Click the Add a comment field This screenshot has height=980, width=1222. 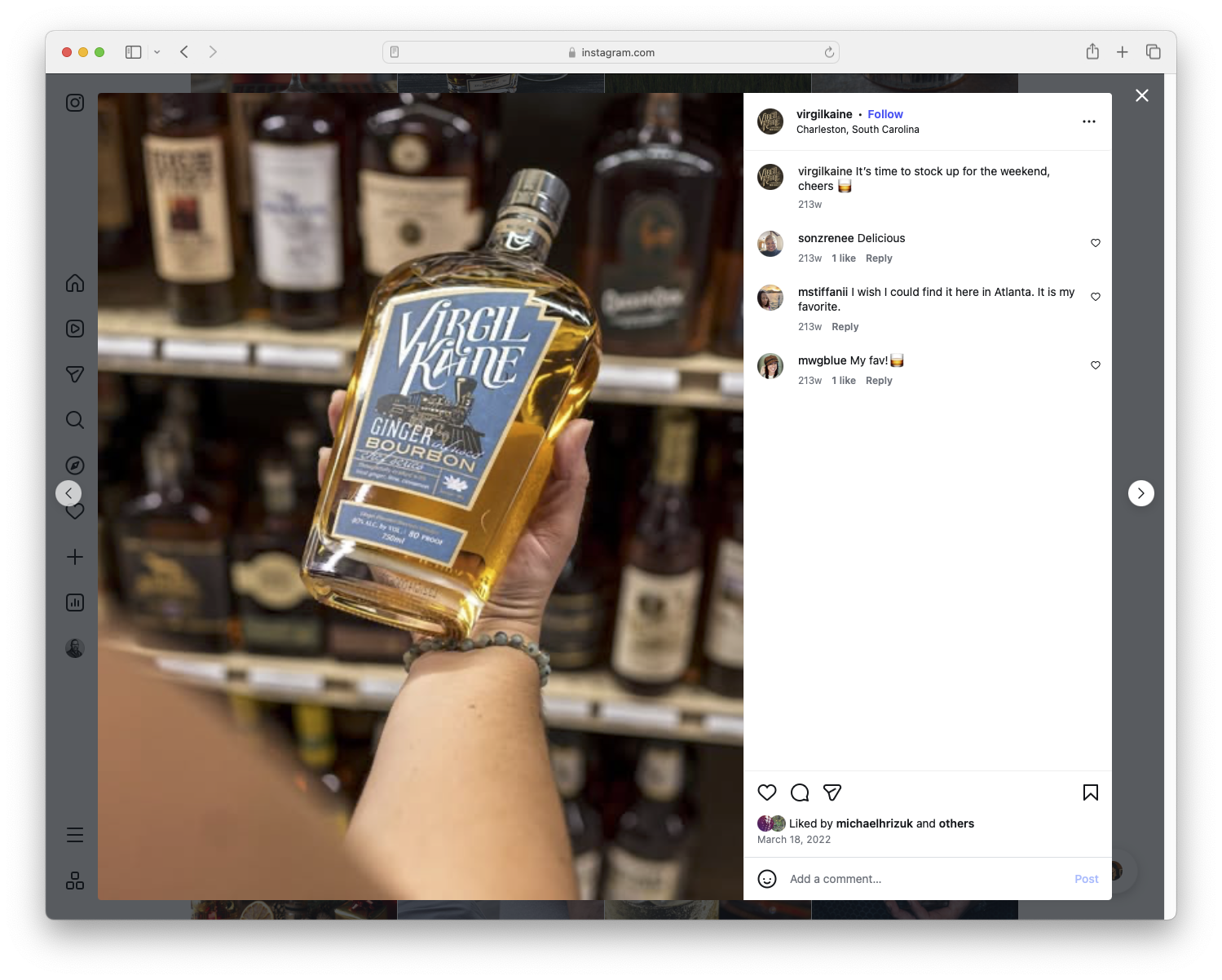click(x=897, y=879)
